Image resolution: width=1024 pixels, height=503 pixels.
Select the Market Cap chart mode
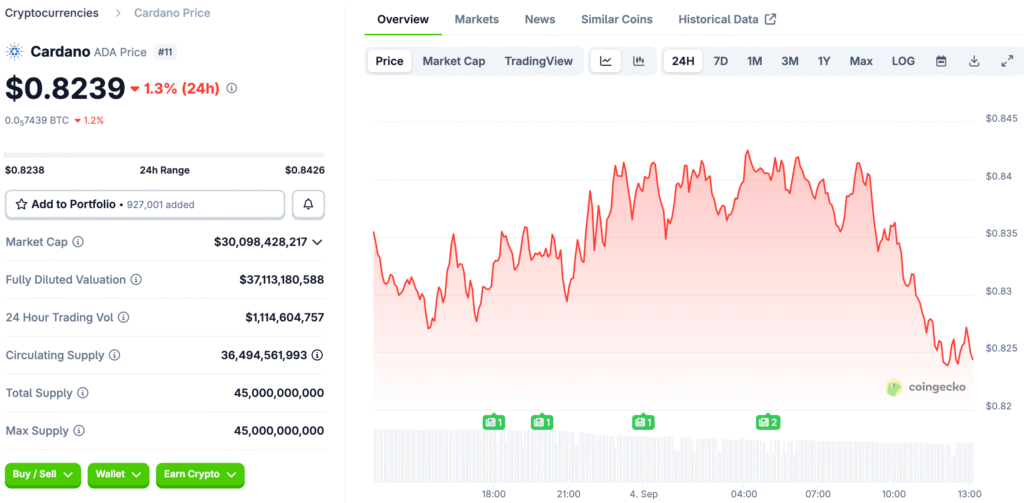pyautogui.click(x=454, y=61)
